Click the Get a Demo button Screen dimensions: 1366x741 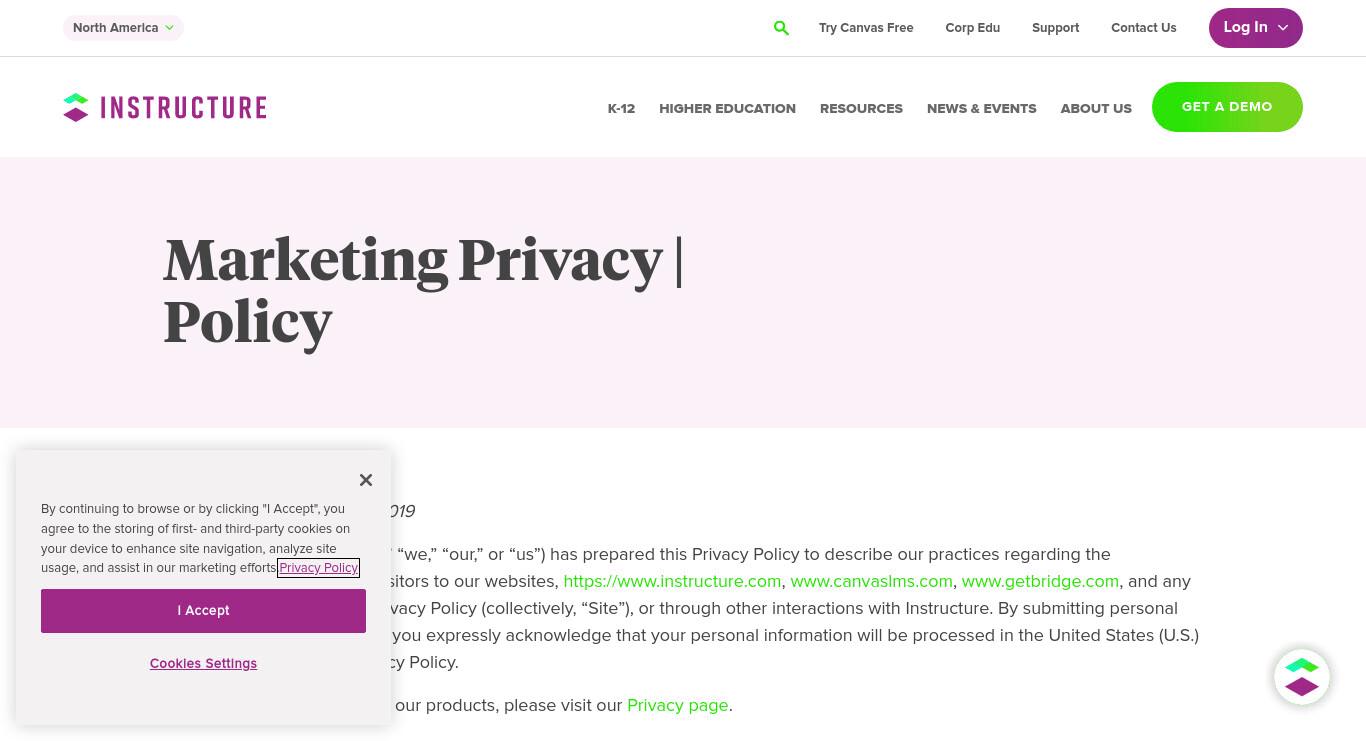coord(1227,107)
